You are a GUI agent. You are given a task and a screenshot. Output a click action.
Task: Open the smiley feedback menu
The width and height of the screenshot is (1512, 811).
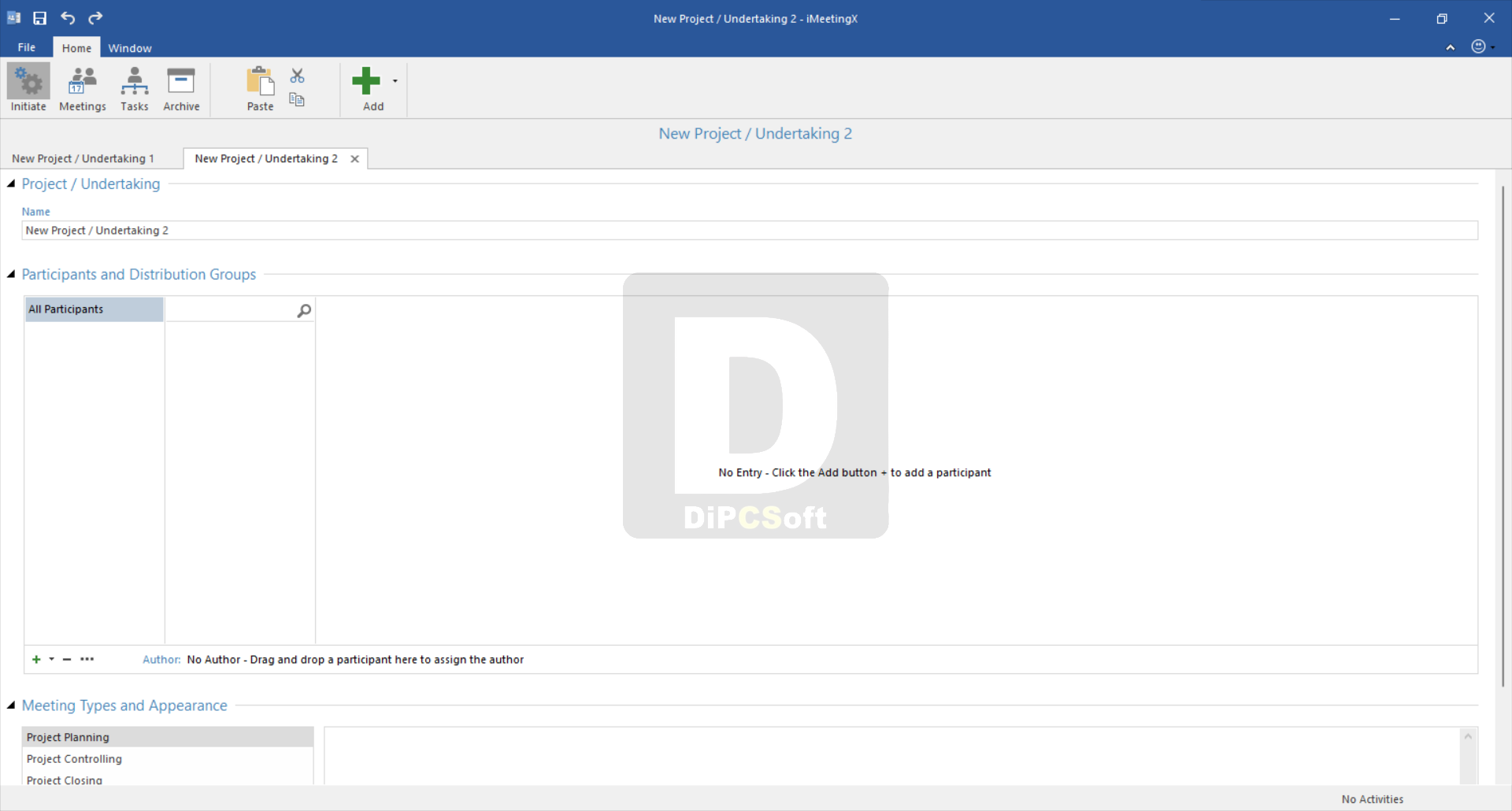pos(1482,46)
